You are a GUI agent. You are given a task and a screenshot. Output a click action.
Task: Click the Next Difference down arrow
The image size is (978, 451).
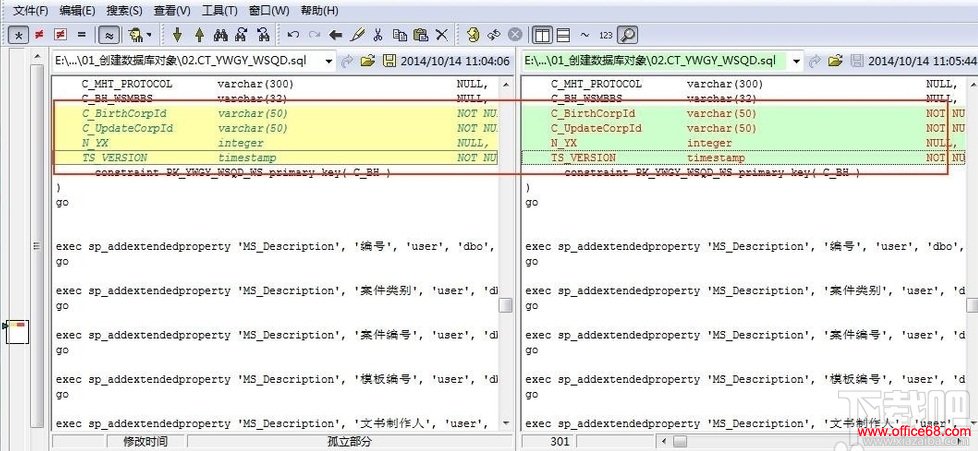(177, 35)
